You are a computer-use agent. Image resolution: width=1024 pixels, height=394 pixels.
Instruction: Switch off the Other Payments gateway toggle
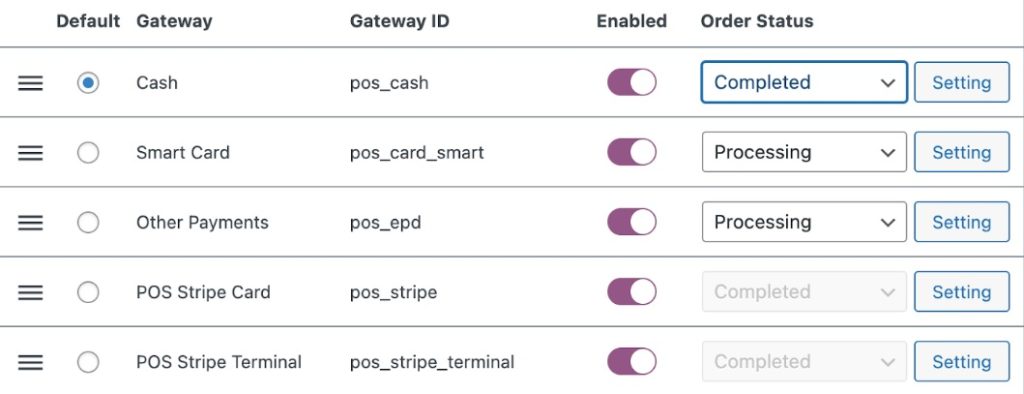(632, 222)
